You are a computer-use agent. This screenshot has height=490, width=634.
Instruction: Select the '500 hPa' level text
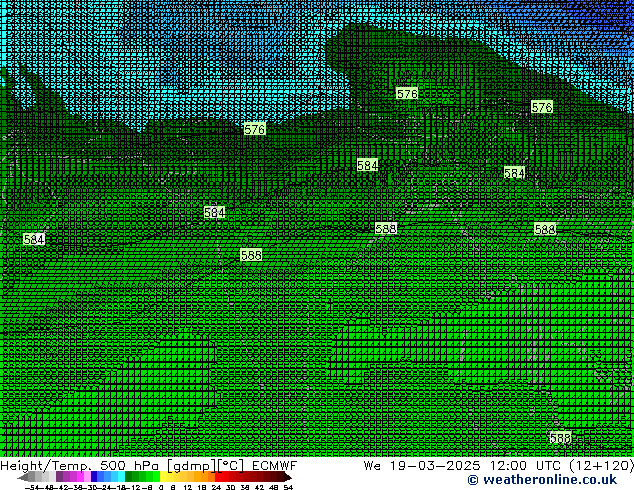click(x=129, y=466)
